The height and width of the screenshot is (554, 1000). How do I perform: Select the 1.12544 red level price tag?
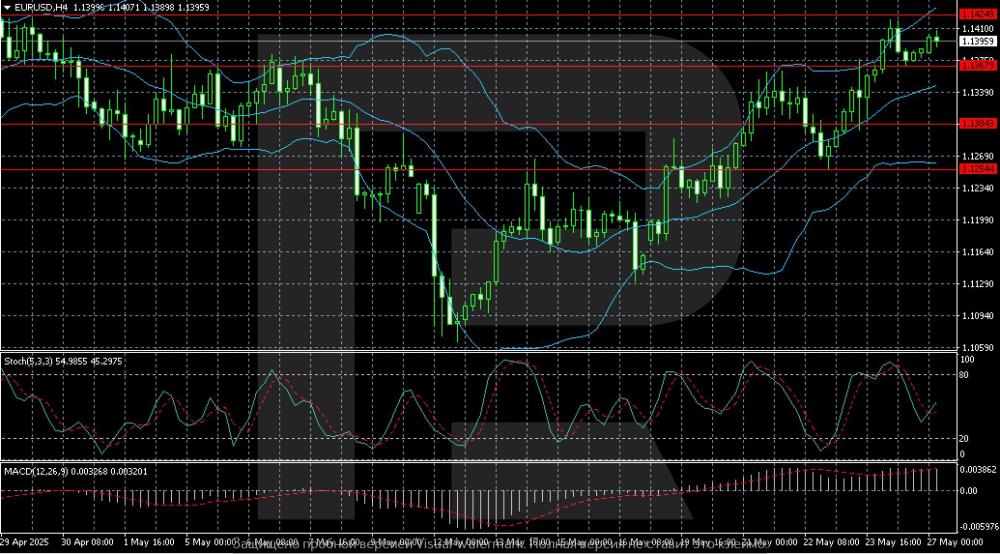click(x=976, y=169)
